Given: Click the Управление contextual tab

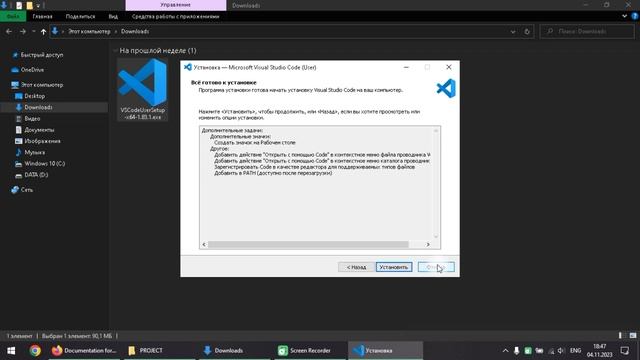Looking at the screenshot, I should 176,5.
